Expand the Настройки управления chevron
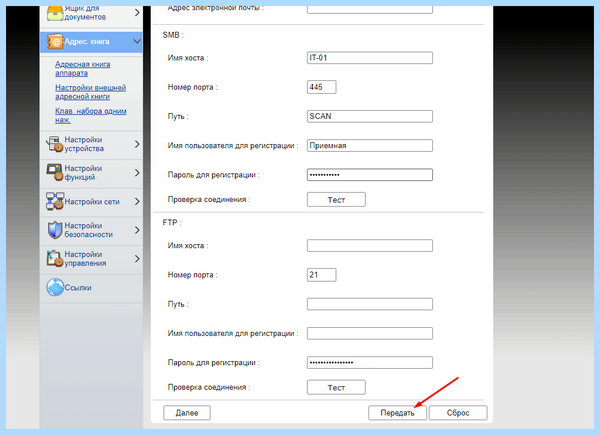 pos(137,259)
